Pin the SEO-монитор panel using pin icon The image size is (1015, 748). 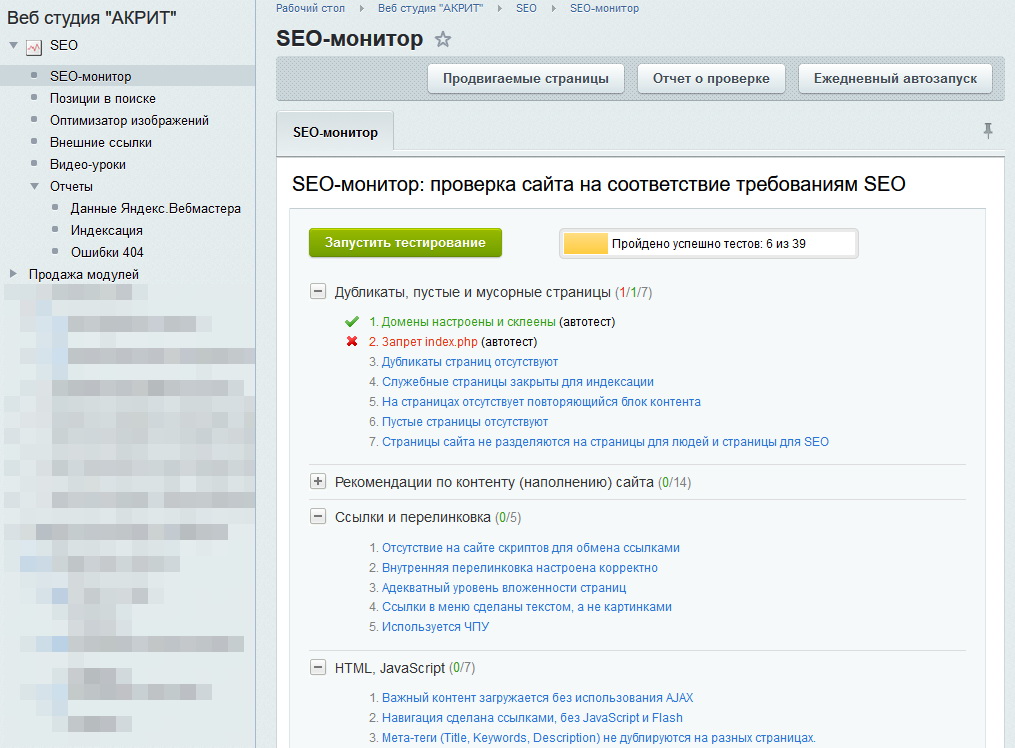pos(988,131)
